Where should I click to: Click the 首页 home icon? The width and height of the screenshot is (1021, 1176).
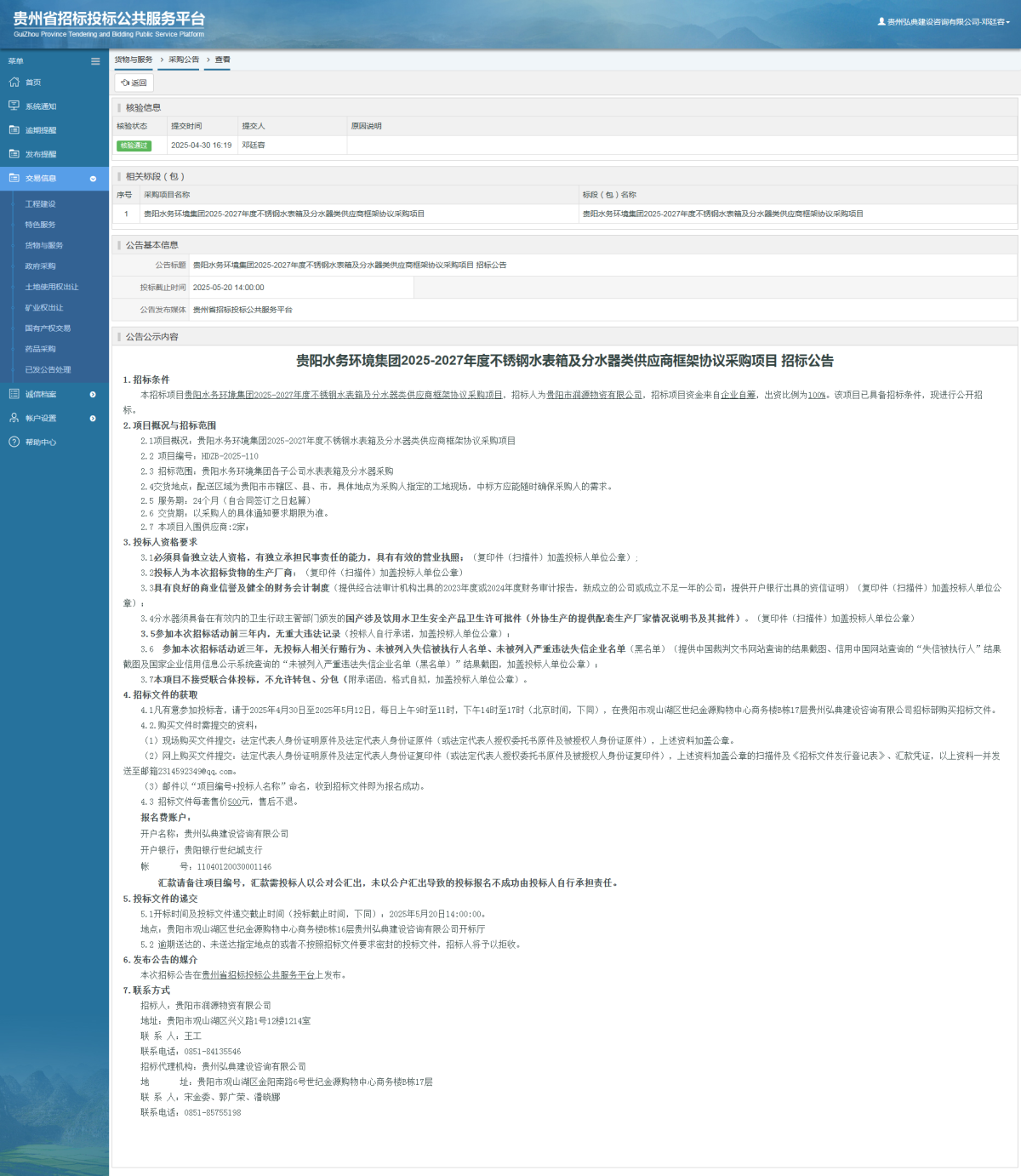14,83
